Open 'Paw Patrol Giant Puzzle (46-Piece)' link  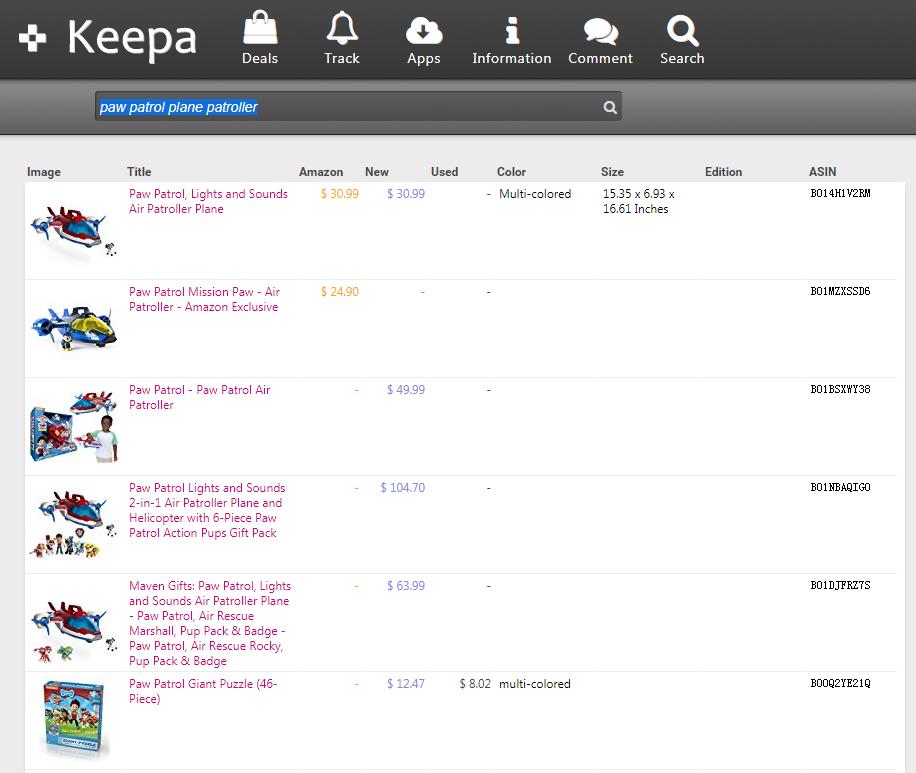click(x=203, y=691)
